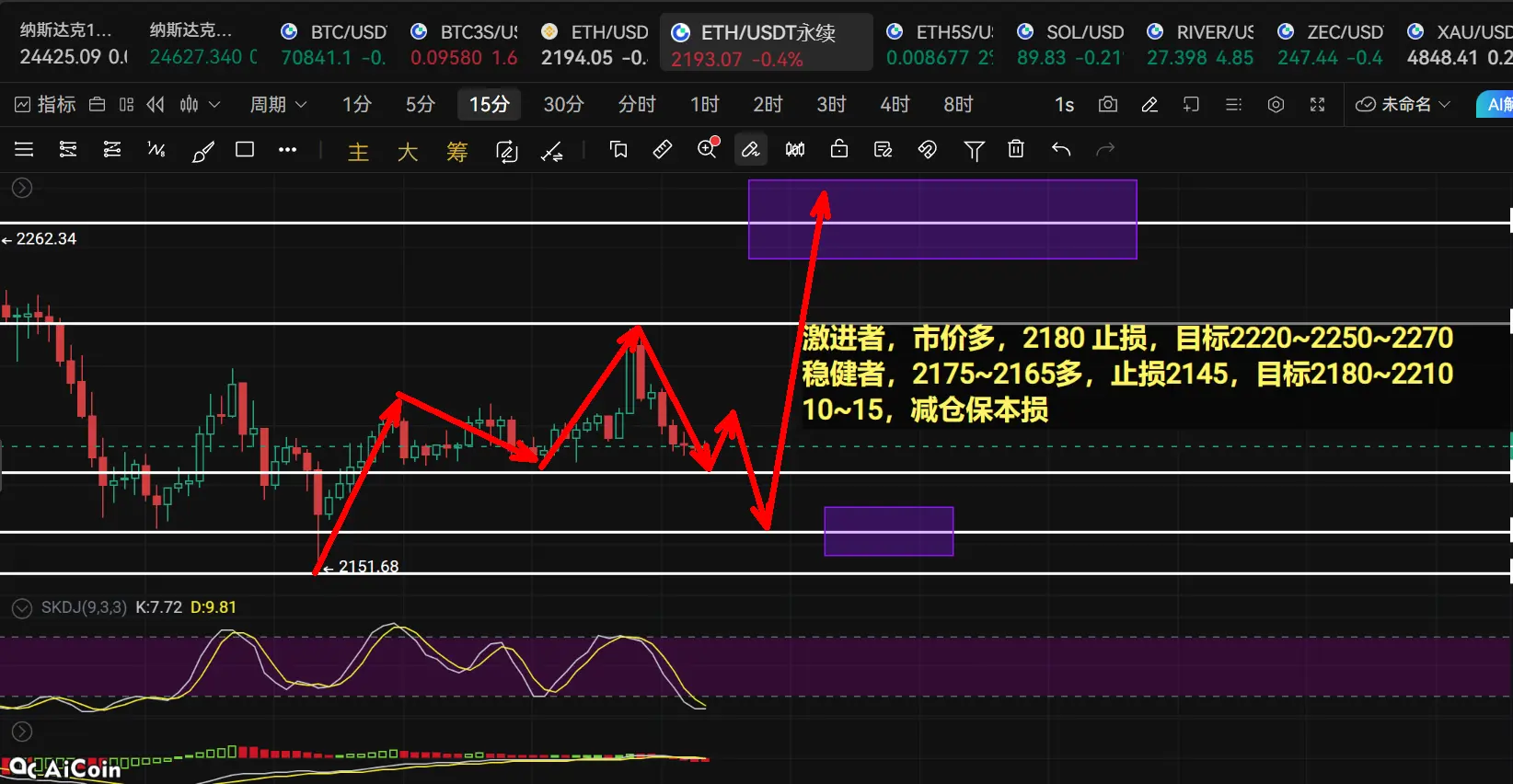Click the line swap tool icon
1513x784 pixels.
[552, 151]
